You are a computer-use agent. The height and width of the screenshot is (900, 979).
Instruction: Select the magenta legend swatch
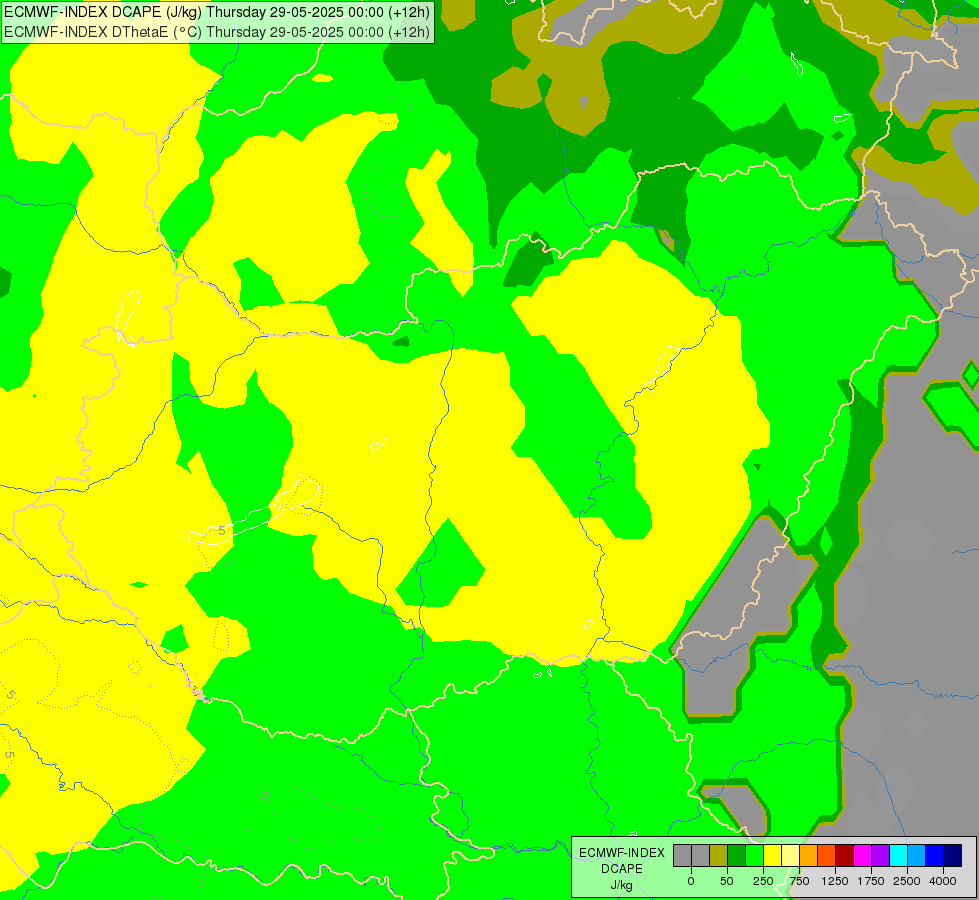tap(862, 855)
